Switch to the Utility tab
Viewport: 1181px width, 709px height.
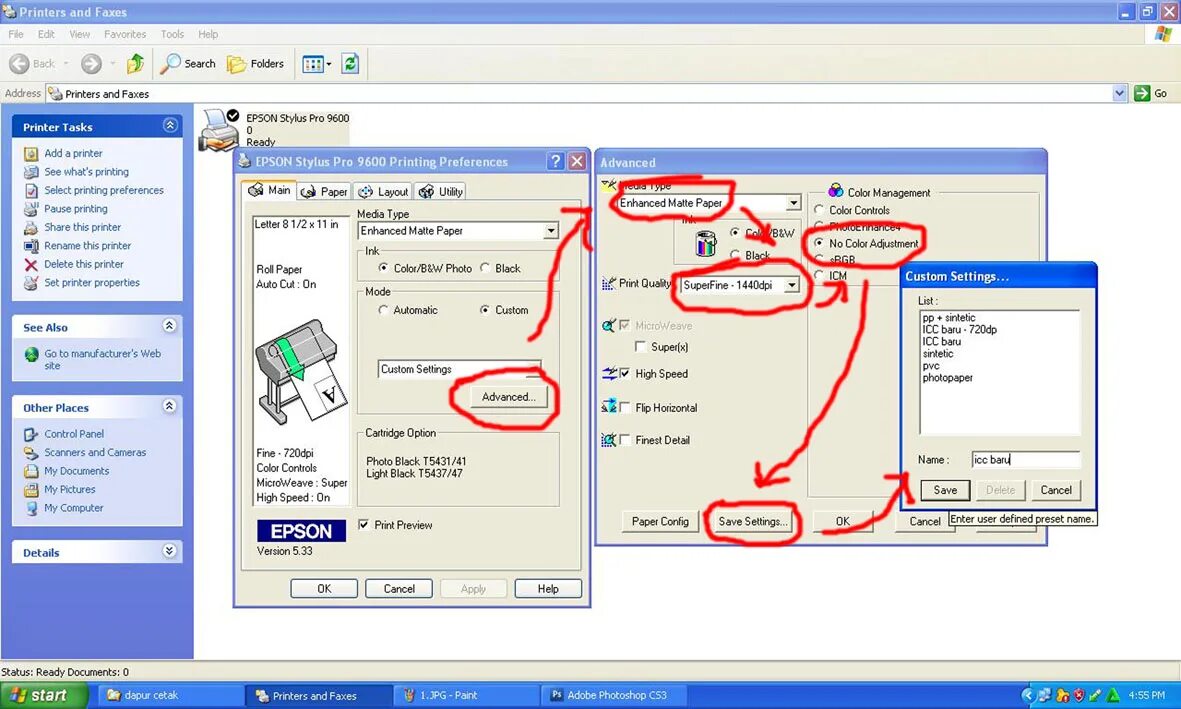pyautogui.click(x=441, y=191)
